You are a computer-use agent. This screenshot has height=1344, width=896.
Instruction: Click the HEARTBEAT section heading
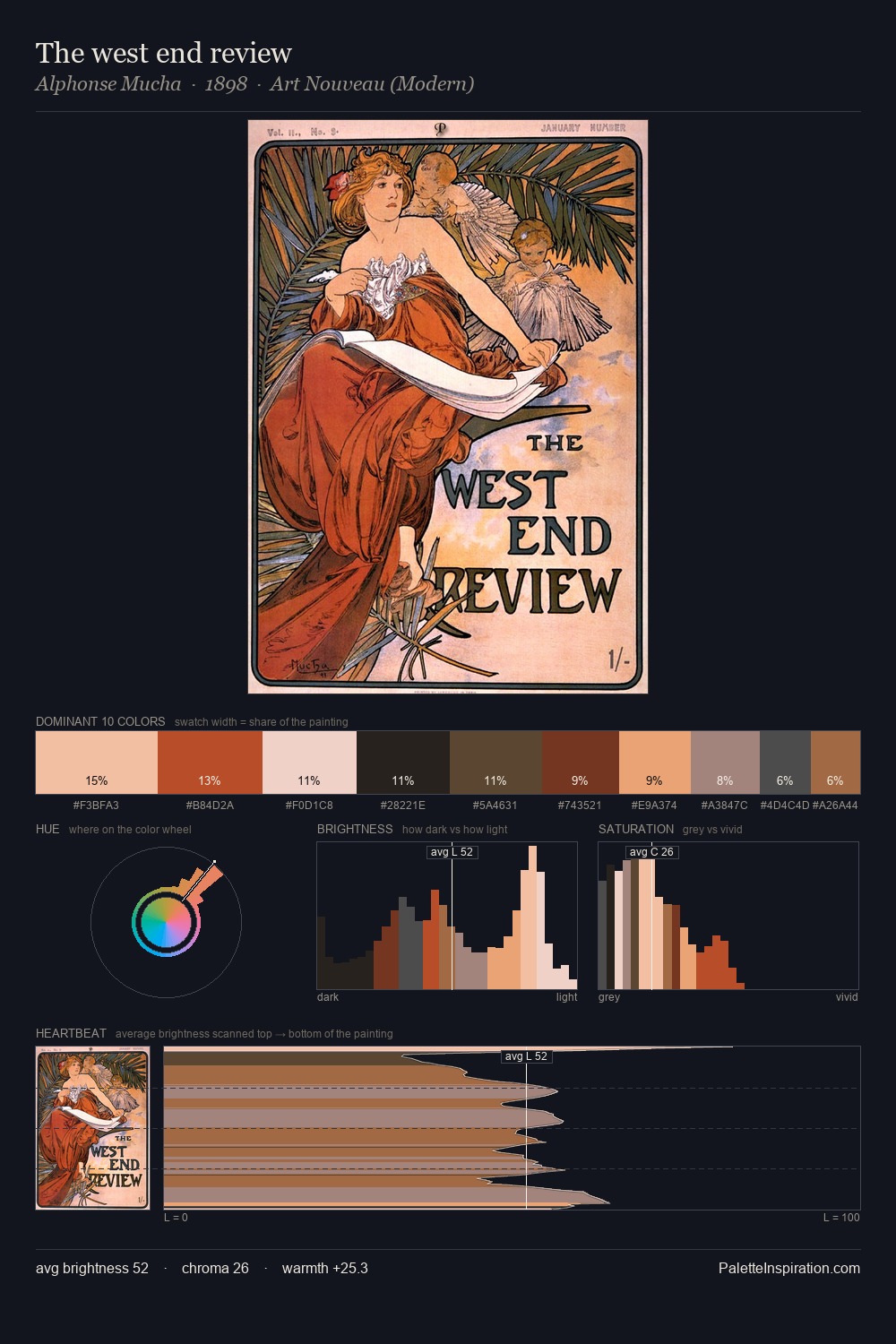tap(71, 1033)
